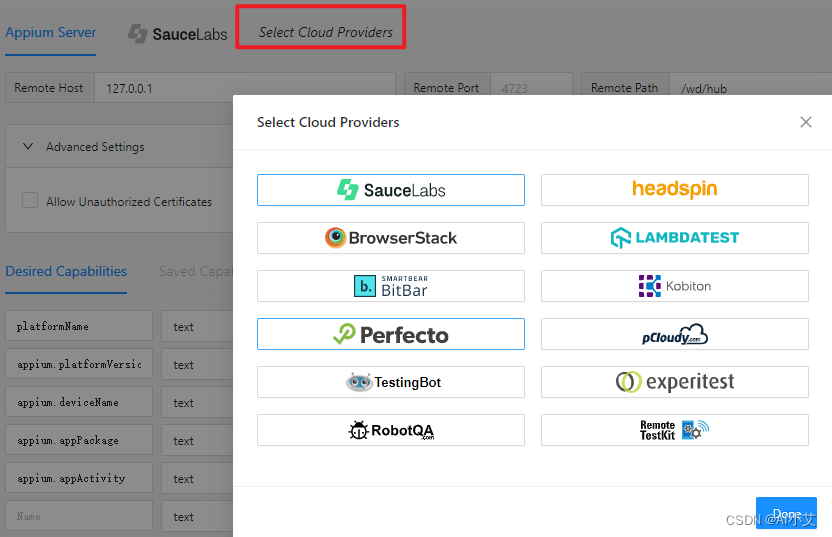The height and width of the screenshot is (537, 832).
Task: Switch to the Appium Server tab
Action: (50, 32)
